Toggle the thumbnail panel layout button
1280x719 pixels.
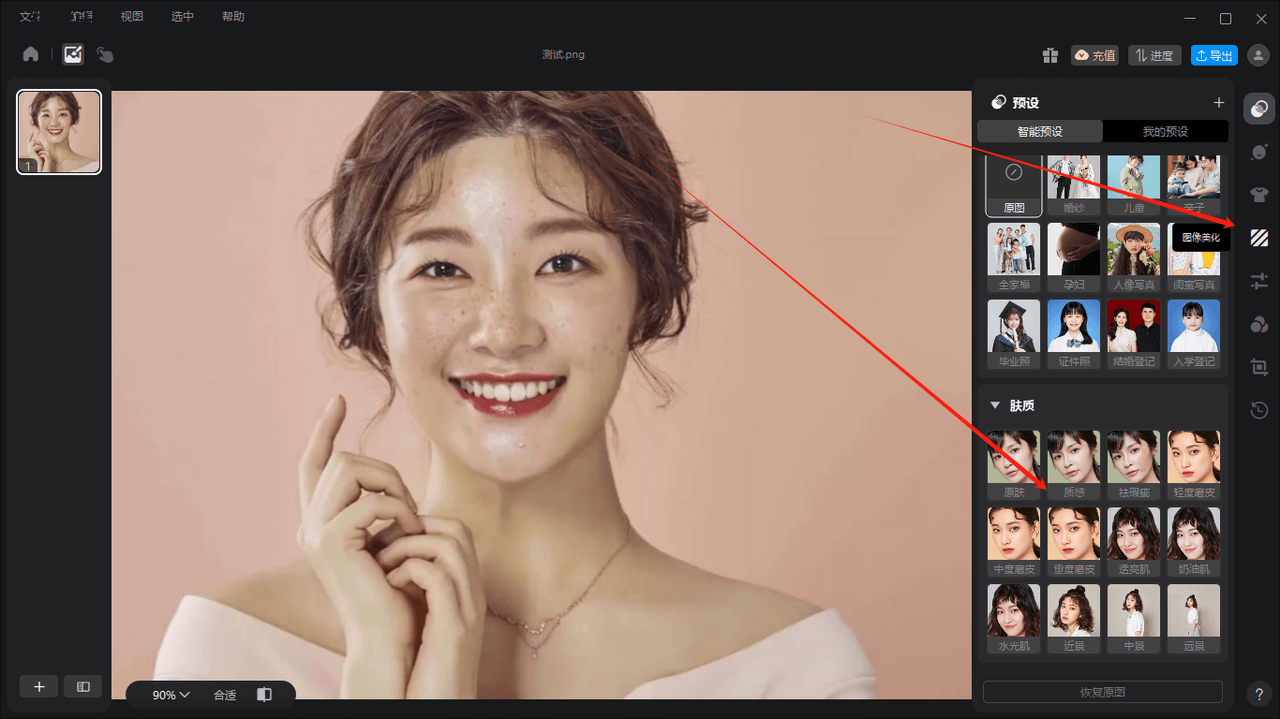pyautogui.click(x=83, y=687)
